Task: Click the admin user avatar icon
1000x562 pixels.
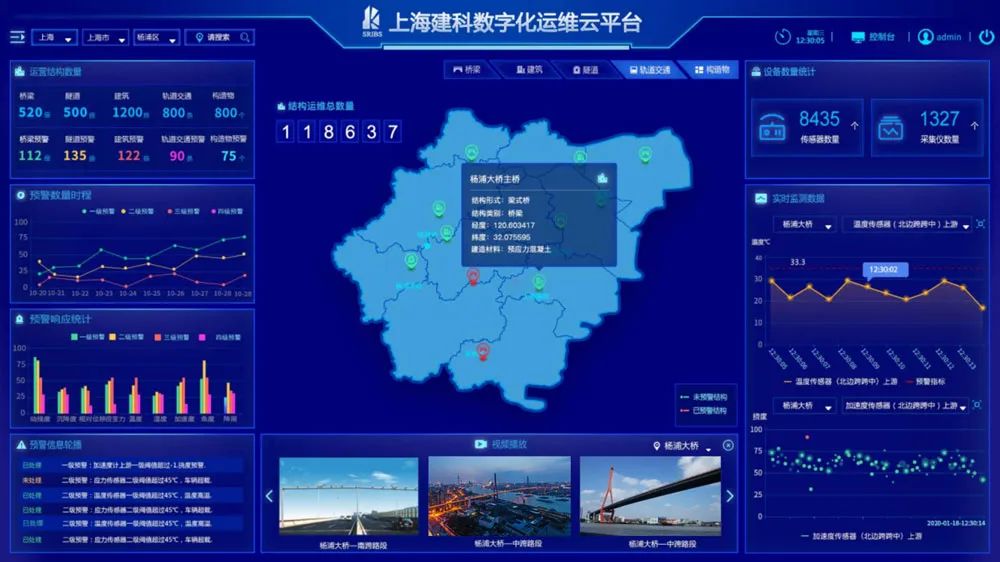Action: coord(925,37)
